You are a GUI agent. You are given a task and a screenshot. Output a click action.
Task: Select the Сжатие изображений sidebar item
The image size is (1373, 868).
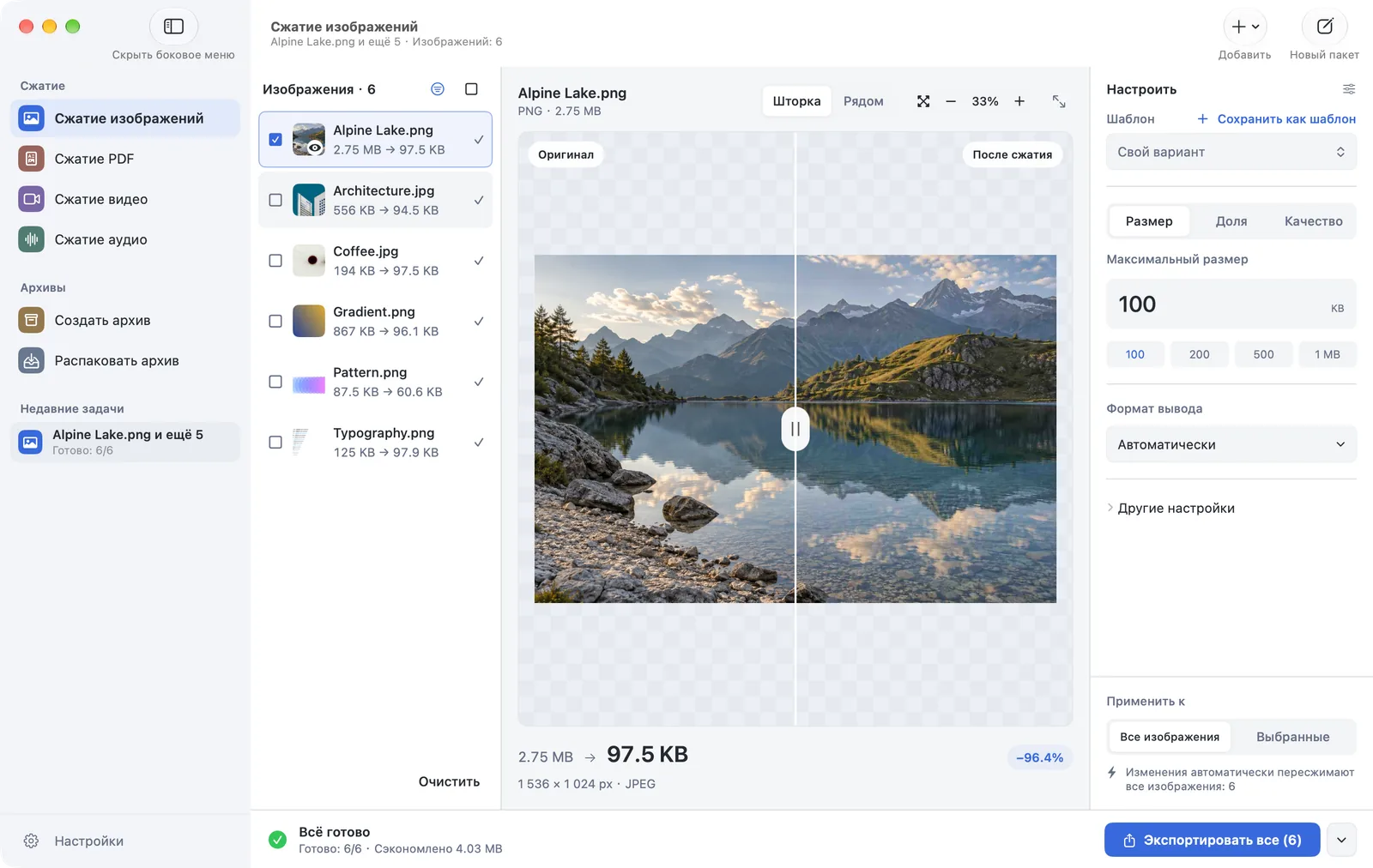point(125,118)
